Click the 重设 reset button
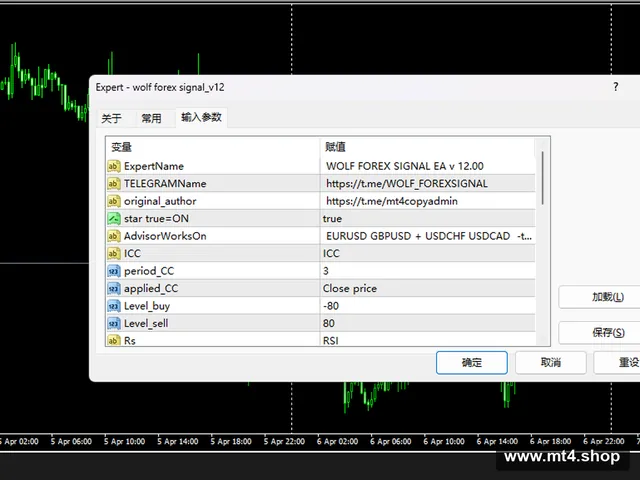640x480 pixels. (617, 362)
